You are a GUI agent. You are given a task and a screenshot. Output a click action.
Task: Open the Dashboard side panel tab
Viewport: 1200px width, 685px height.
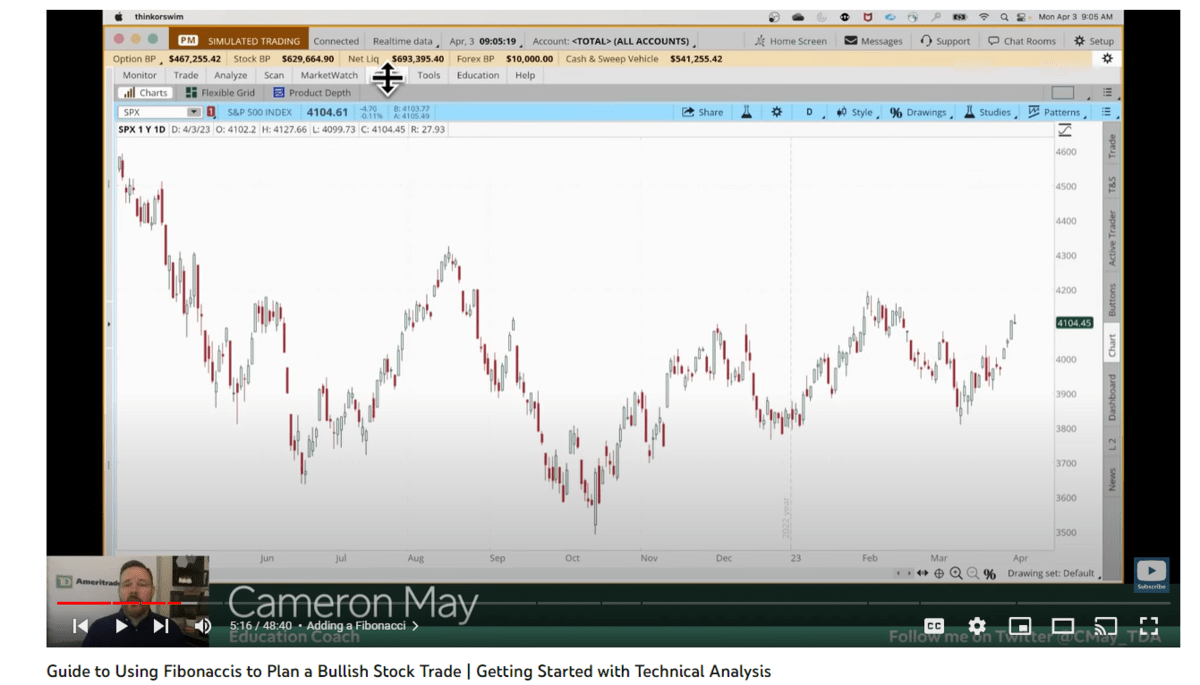(1112, 397)
